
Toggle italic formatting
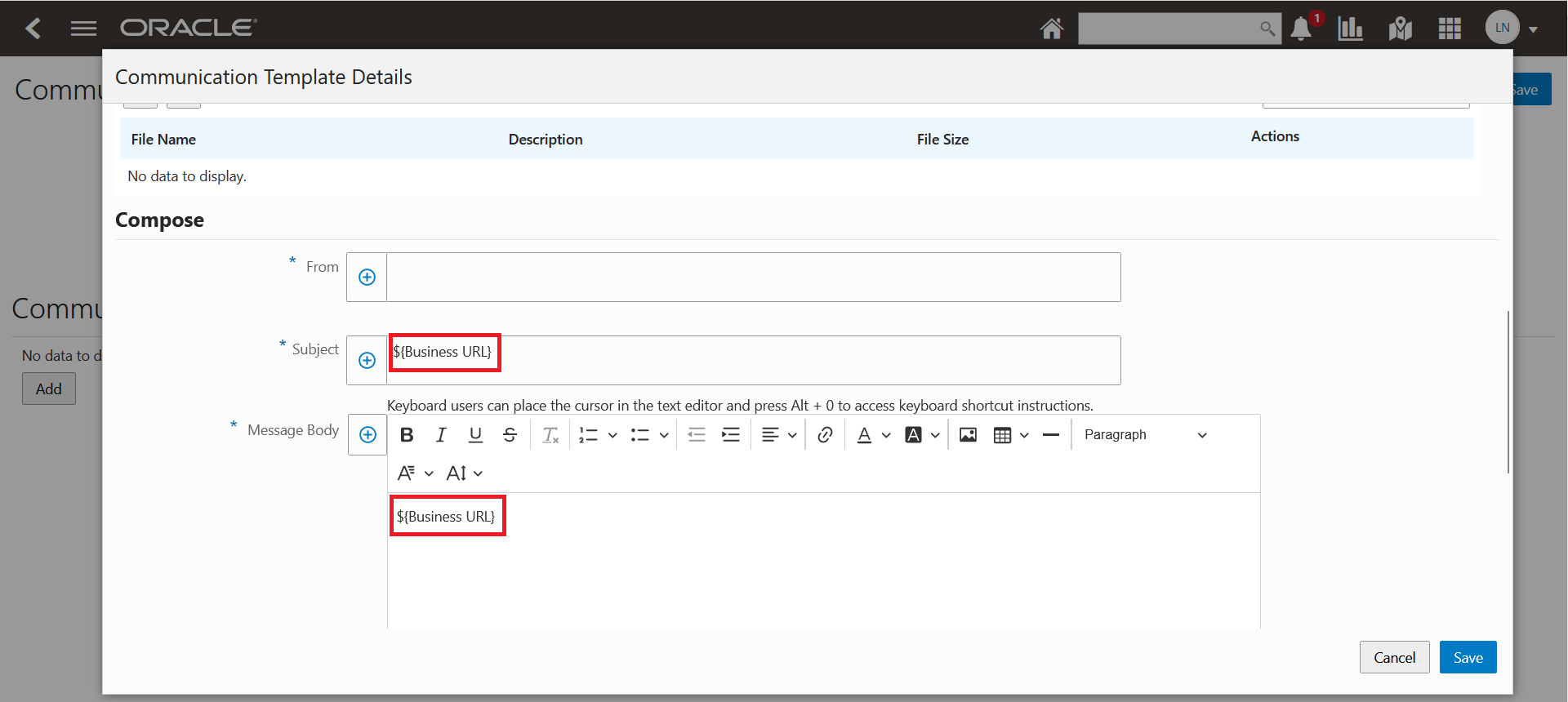(x=441, y=435)
